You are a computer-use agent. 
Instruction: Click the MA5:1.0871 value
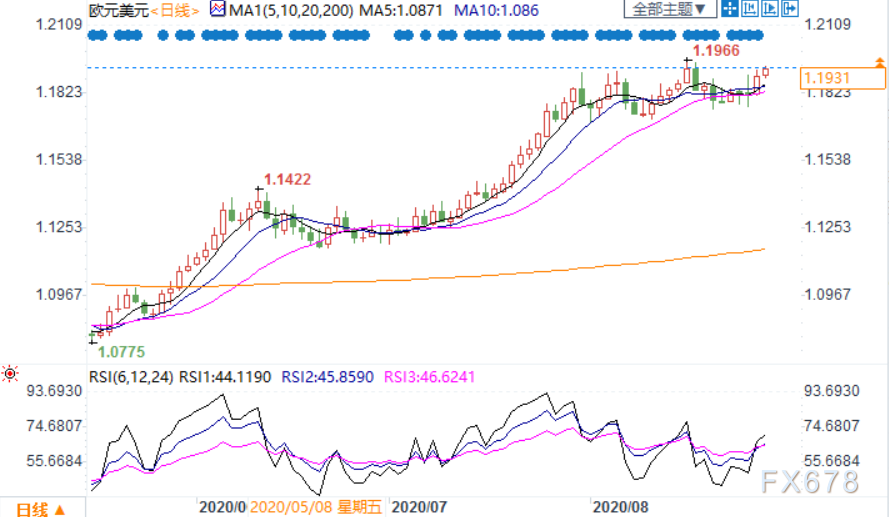coord(401,10)
